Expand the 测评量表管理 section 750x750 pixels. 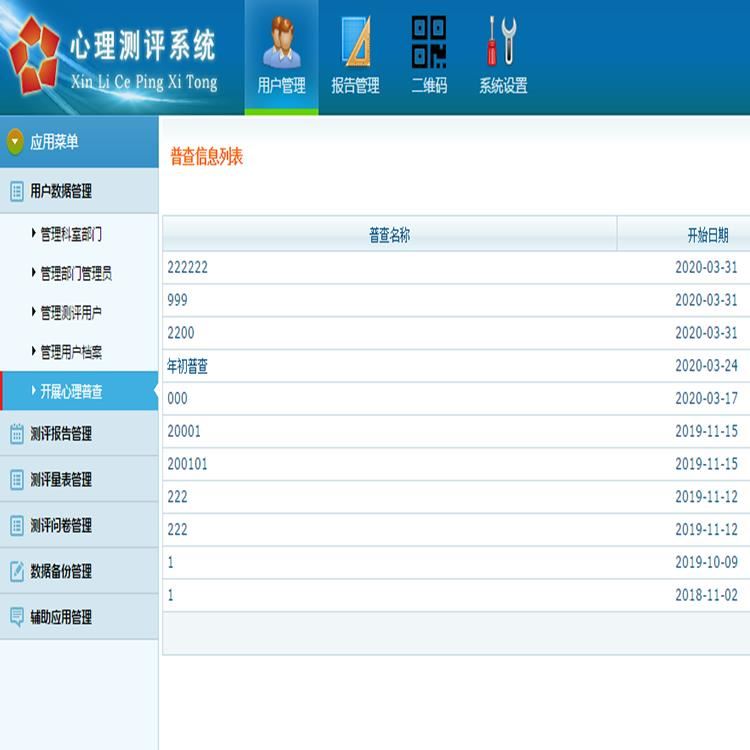click(x=79, y=480)
